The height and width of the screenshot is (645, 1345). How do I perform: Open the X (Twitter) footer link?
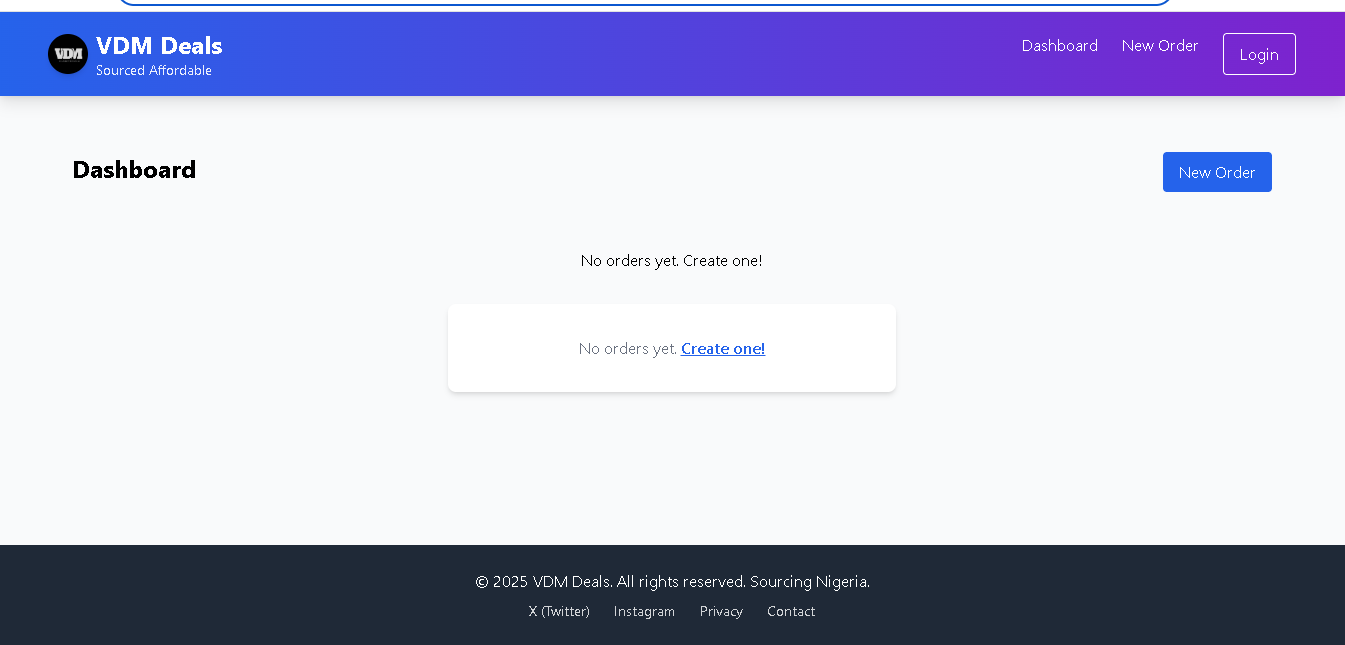pyautogui.click(x=558, y=611)
